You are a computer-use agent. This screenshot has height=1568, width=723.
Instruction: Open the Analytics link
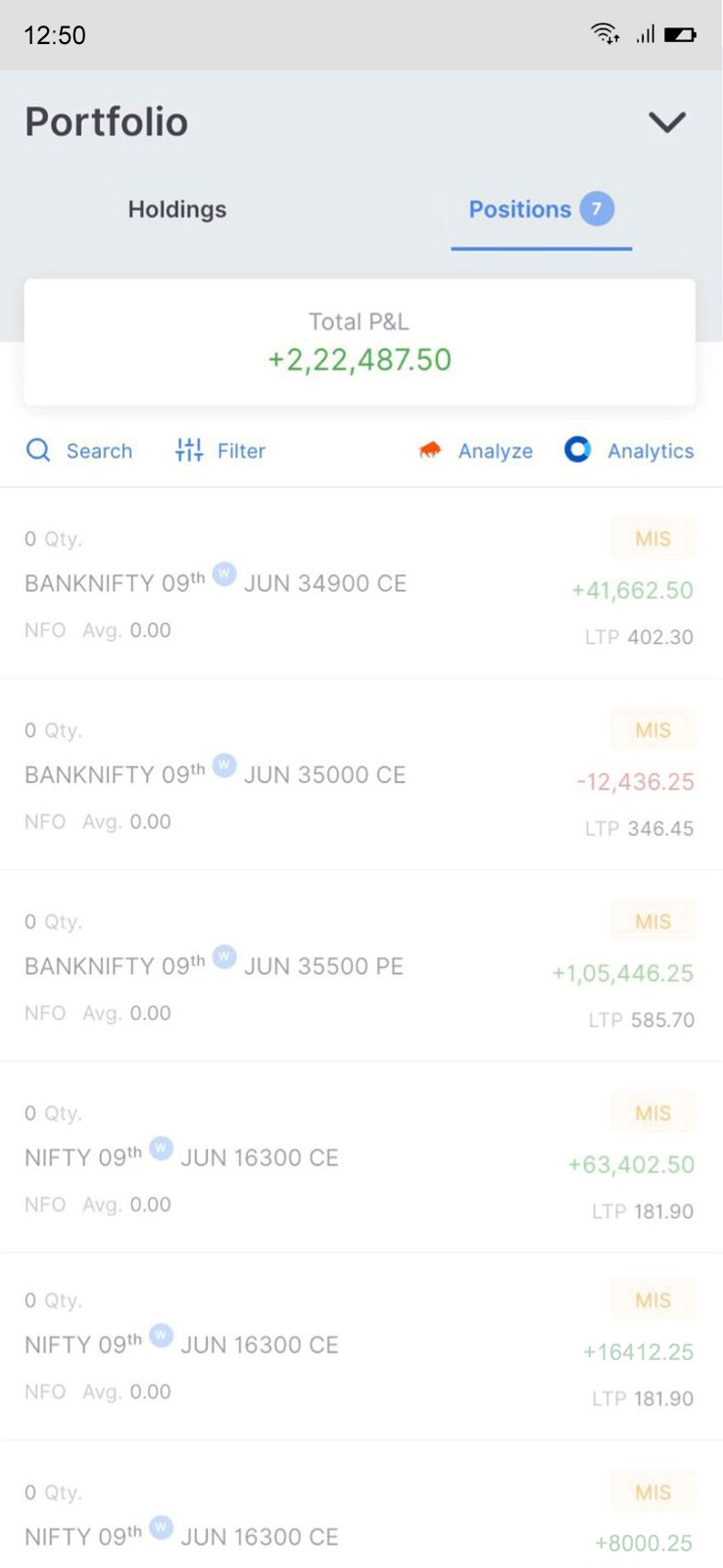651,451
